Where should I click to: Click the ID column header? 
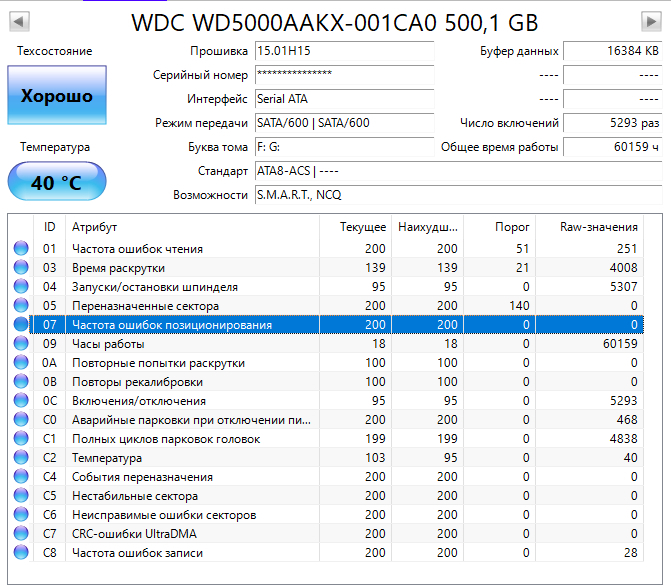tap(50, 227)
